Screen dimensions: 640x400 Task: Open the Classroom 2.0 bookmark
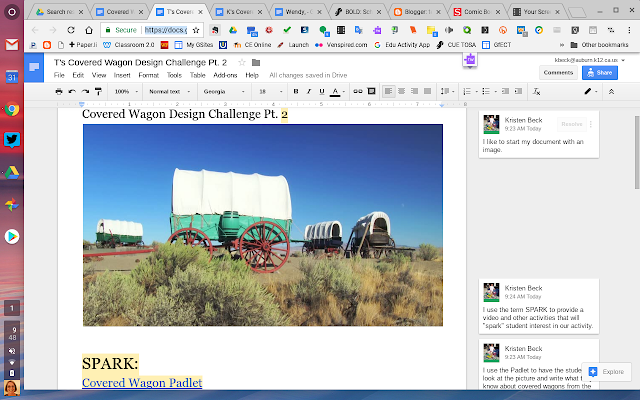click(x=129, y=45)
